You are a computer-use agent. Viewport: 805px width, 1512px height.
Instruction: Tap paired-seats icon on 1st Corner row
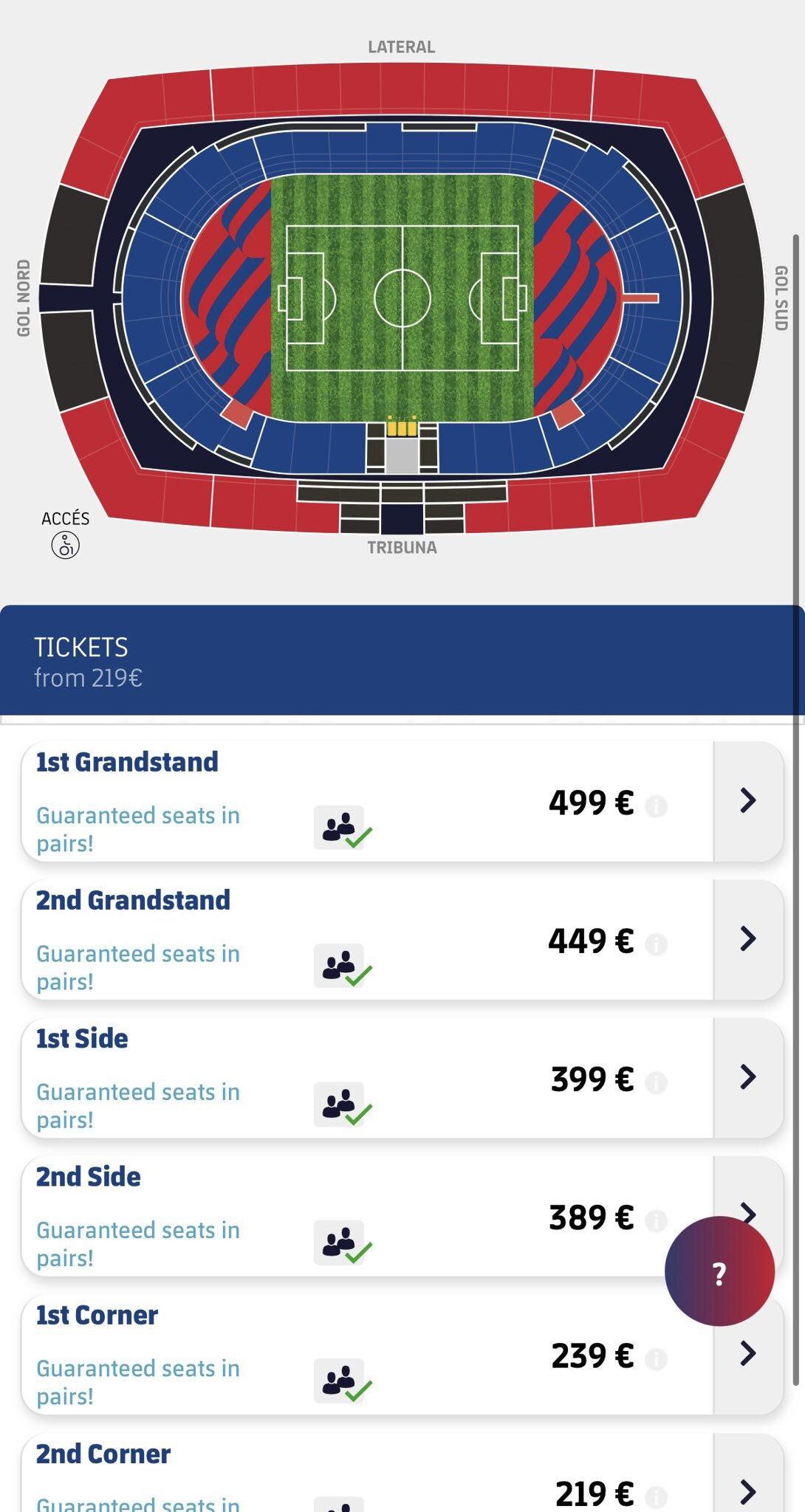[342, 1381]
